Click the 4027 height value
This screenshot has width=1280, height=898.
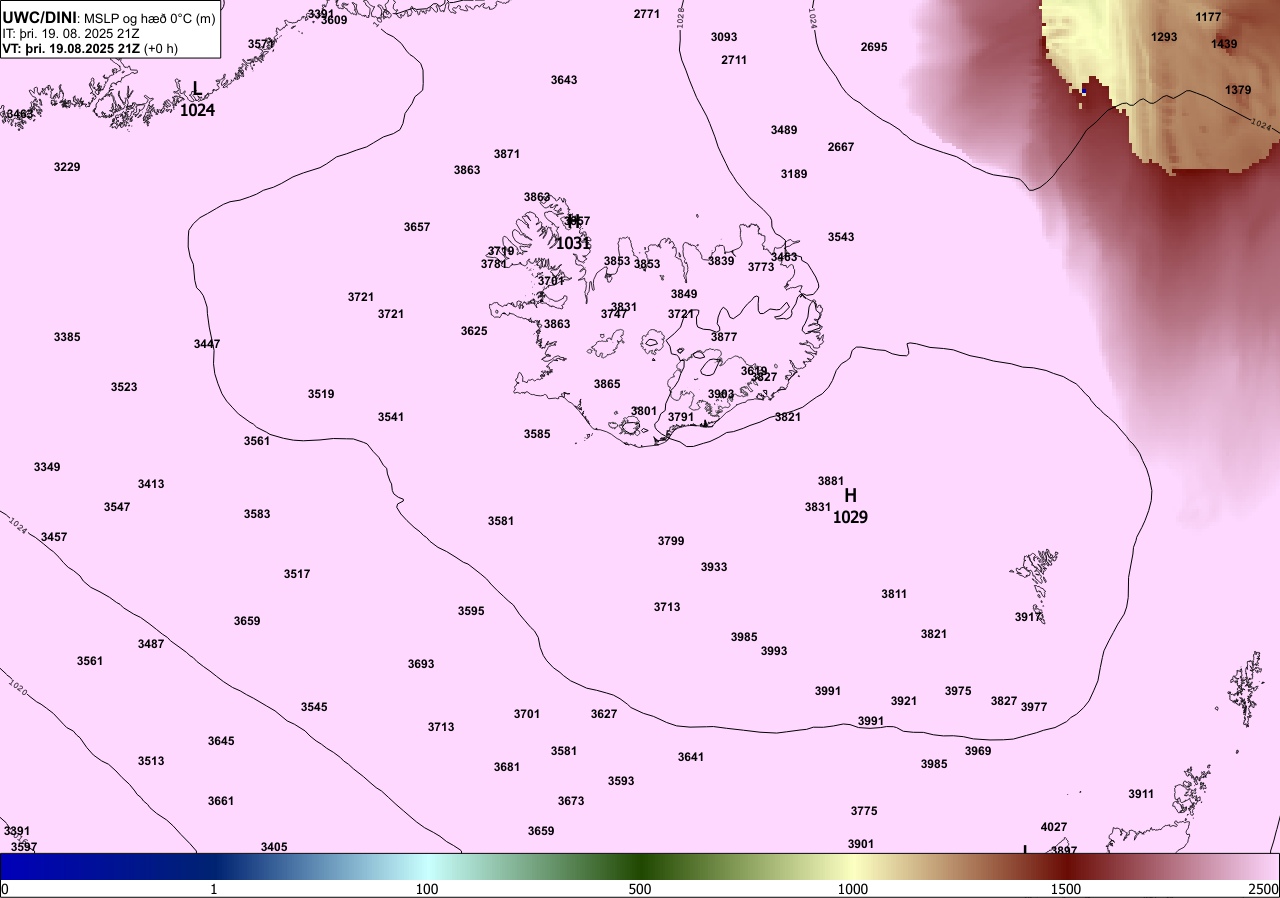(x=1054, y=827)
